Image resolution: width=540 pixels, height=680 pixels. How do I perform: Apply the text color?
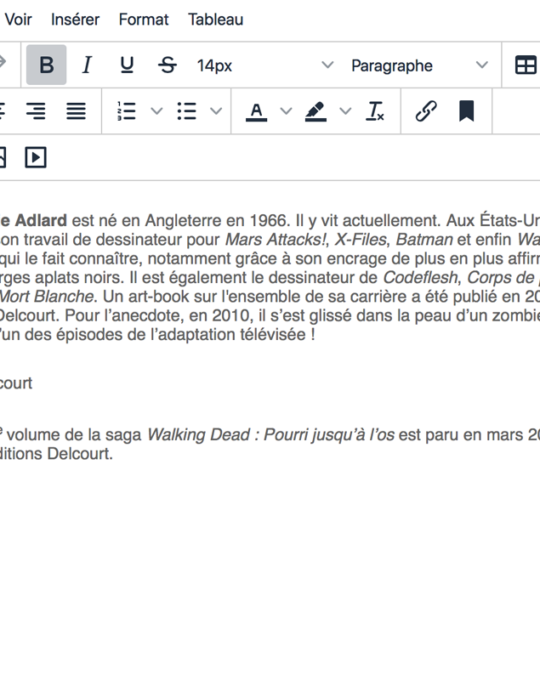click(256, 111)
